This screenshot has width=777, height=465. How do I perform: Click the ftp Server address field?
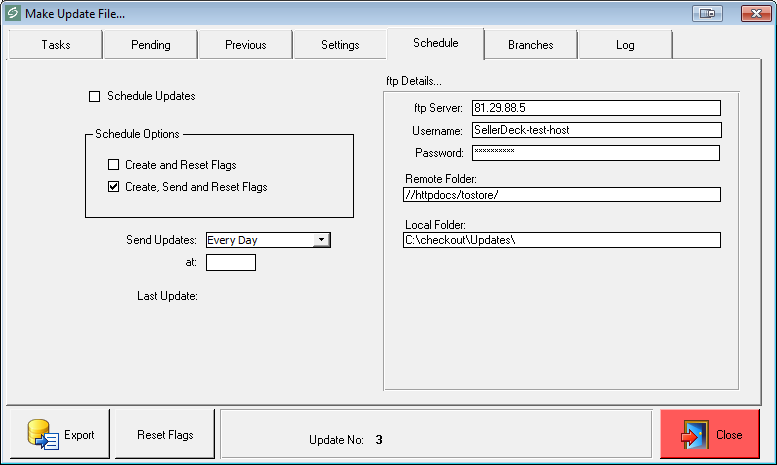tap(594, 108)
